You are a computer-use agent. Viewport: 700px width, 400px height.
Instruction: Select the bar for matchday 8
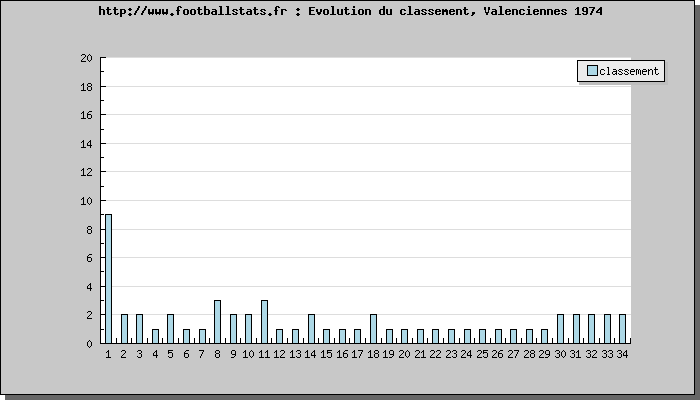pos(217,321)
